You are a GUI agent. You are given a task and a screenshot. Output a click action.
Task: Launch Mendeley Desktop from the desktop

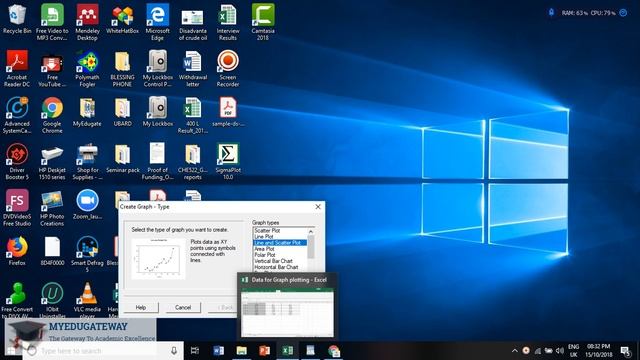click(87, 22)
